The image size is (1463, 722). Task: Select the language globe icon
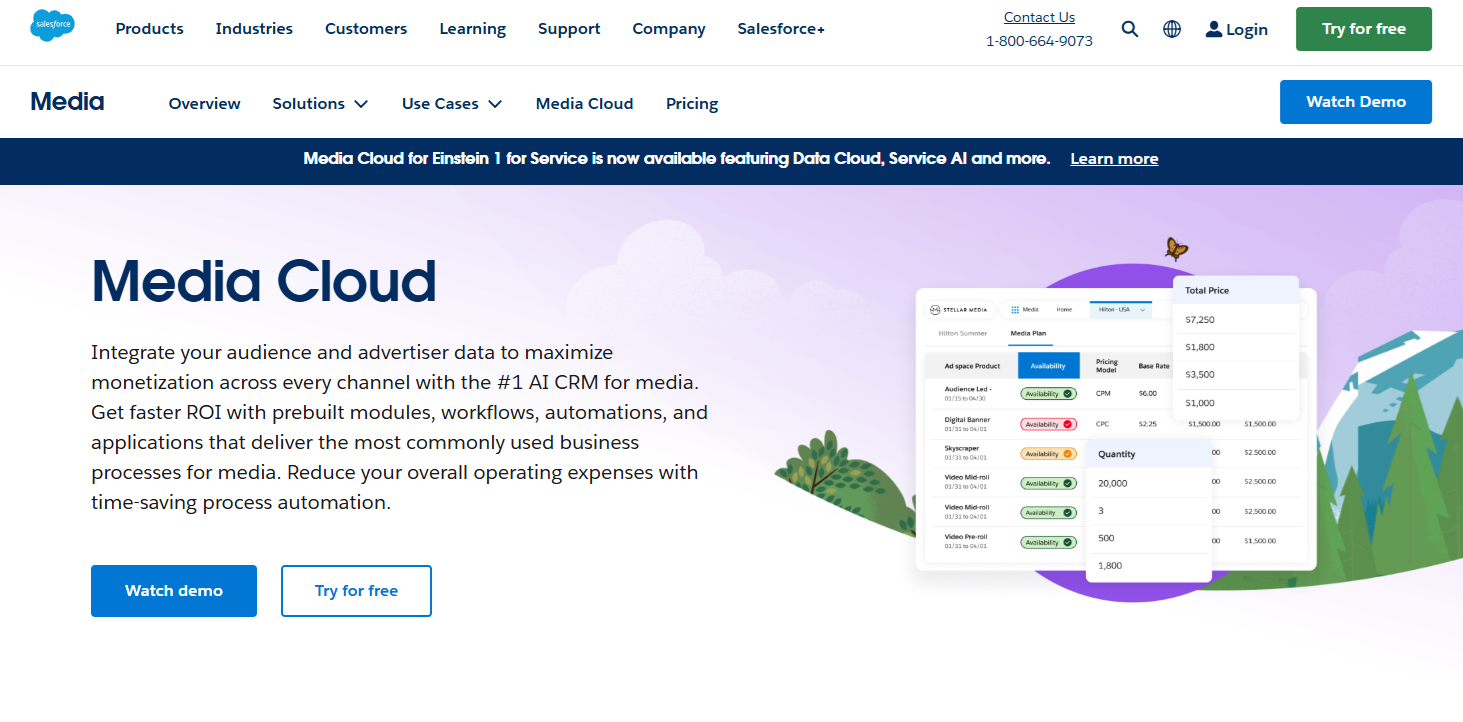pos(1171,29)
